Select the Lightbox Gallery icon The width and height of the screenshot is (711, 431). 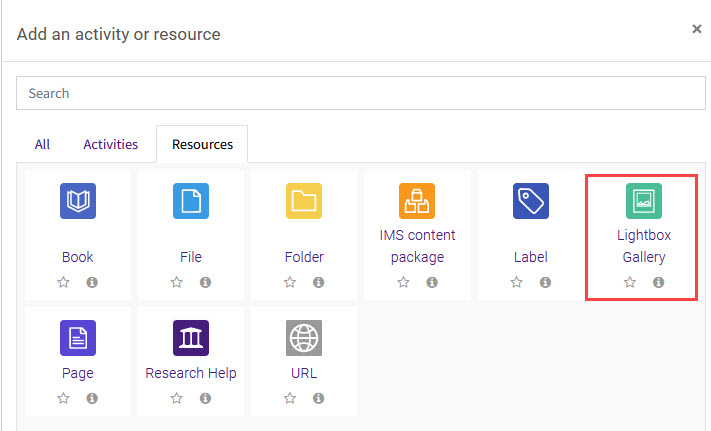click(x=644, y=201)
